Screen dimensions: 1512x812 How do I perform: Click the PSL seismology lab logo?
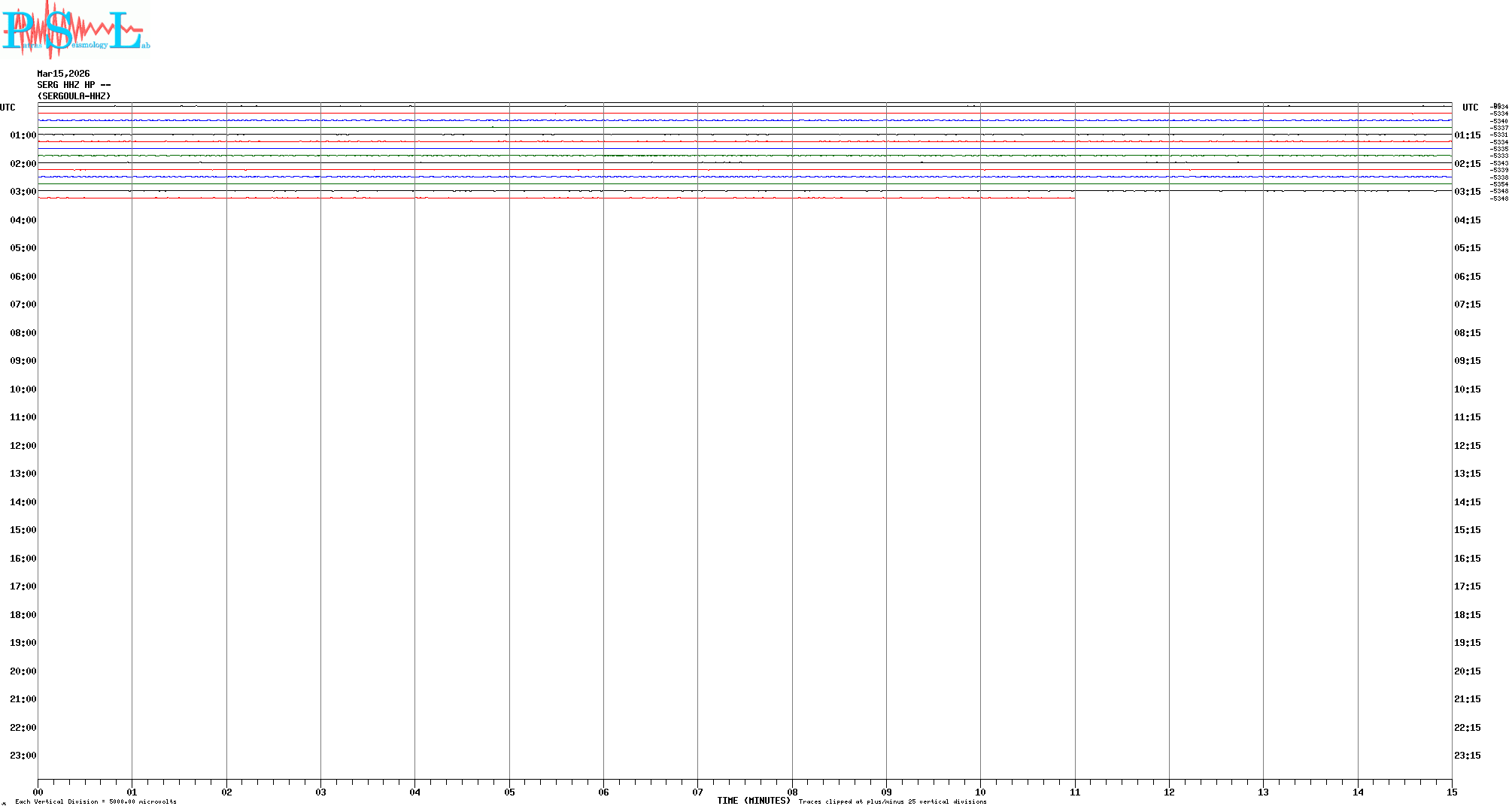(75, 29)
